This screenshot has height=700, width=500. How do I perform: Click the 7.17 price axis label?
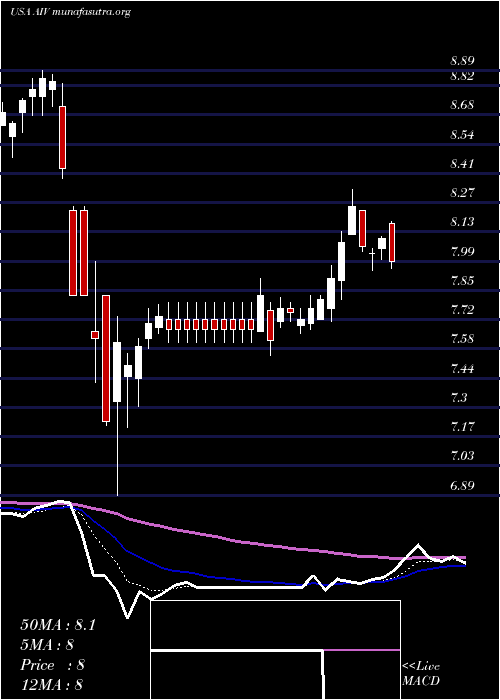tap(462, 427)
